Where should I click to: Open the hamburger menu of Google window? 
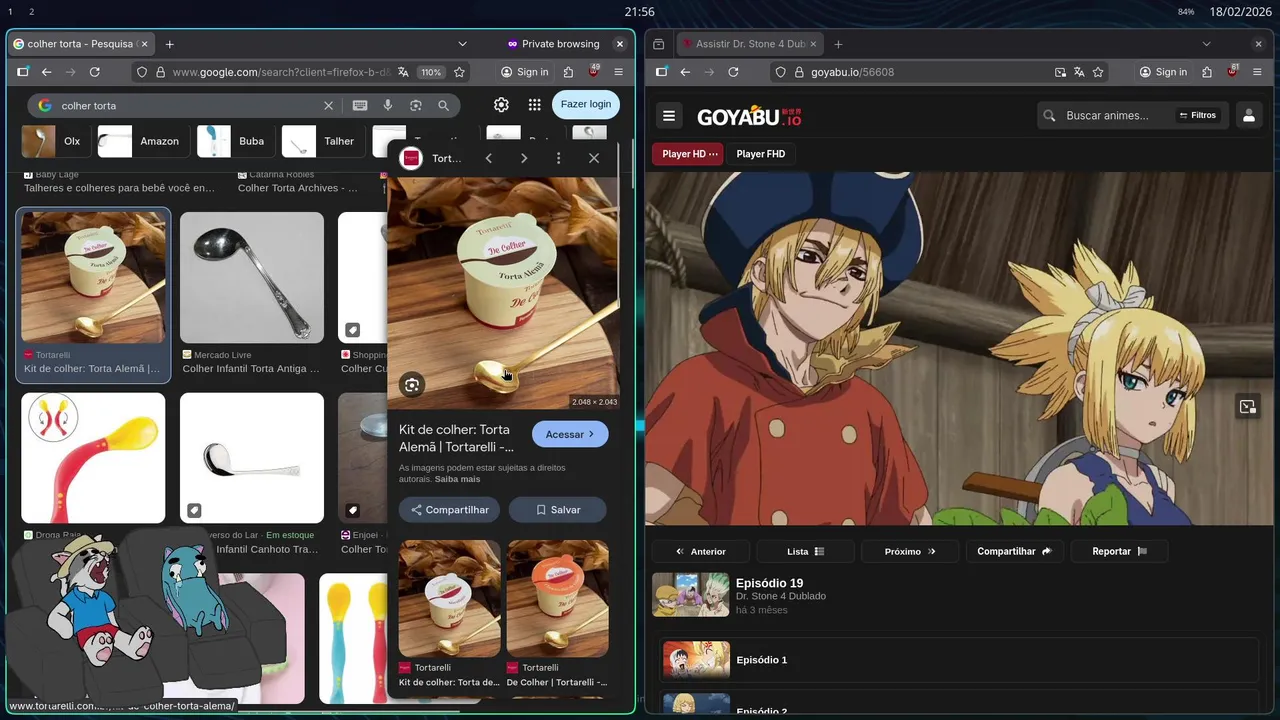click(x=619, y=72)
